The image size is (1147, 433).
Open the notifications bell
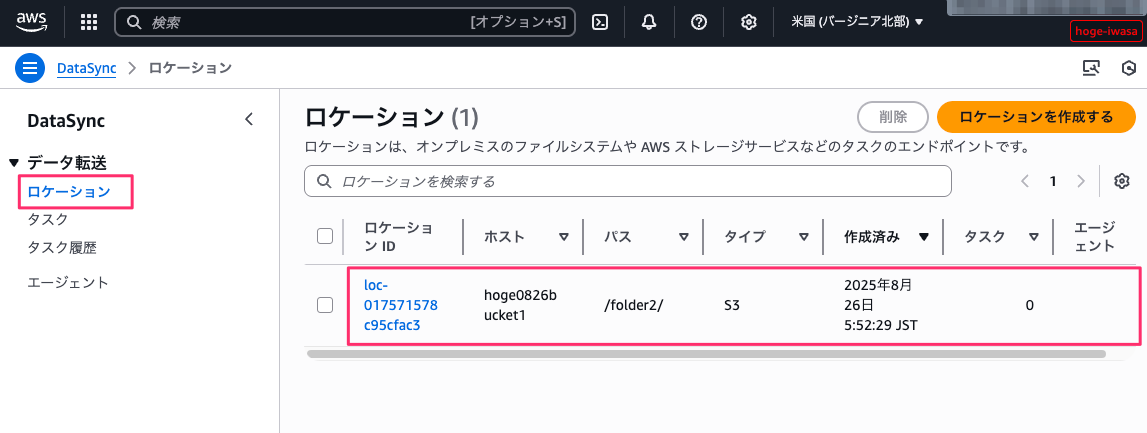click(649, 23)
